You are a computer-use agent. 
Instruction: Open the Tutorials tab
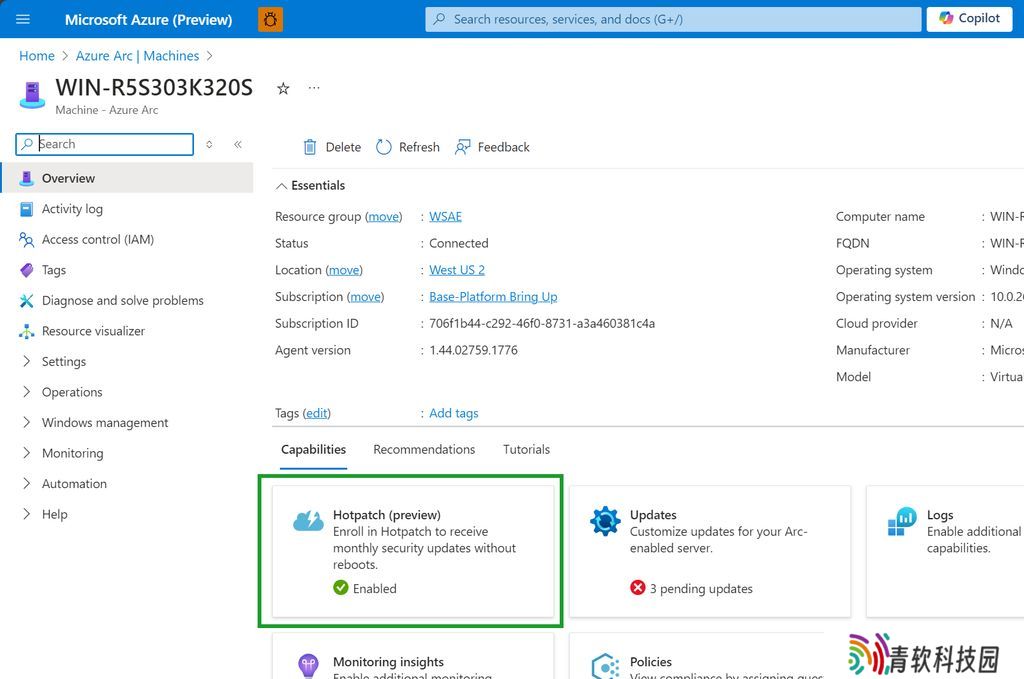coord(526,449)
